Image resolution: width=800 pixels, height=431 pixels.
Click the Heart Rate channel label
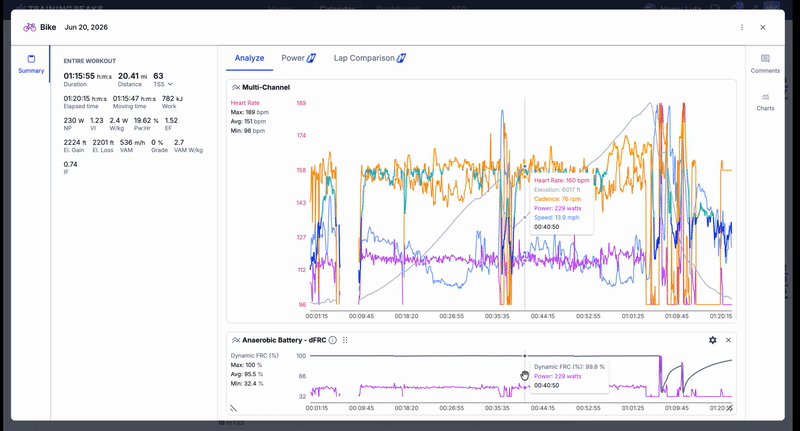click(245, 103)
